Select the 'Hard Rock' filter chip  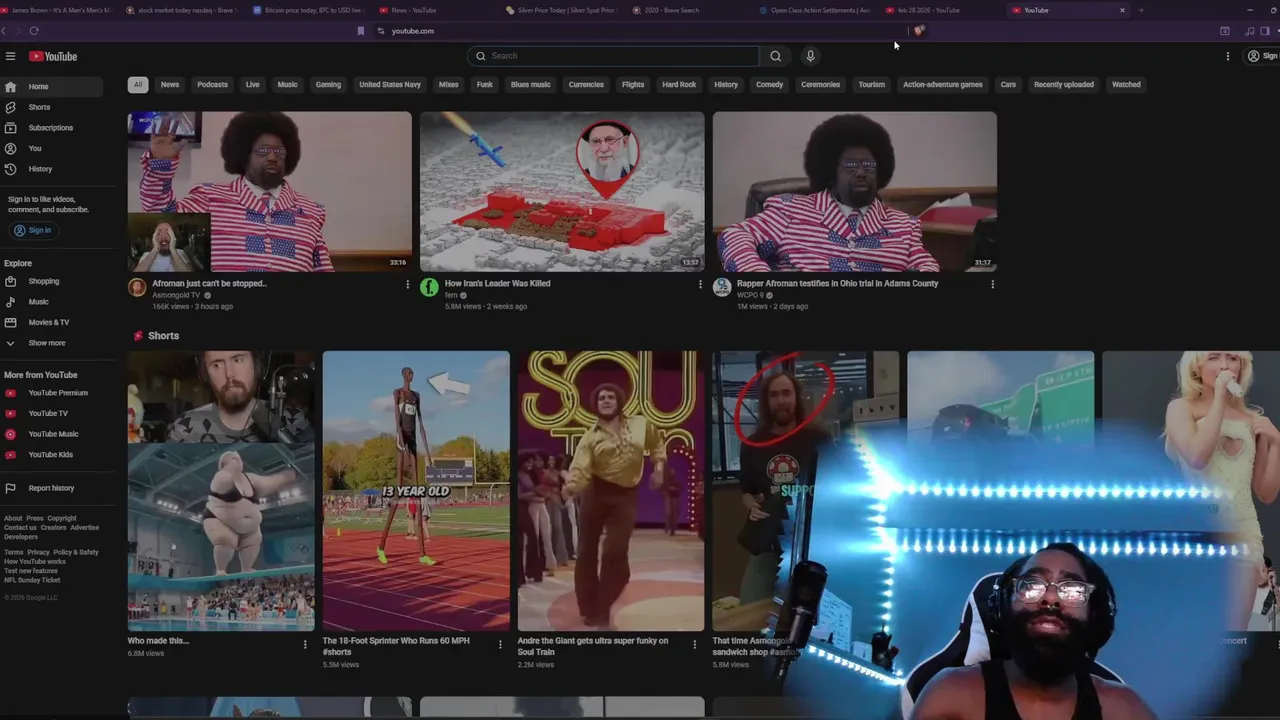pyautogui.click(x=679, y=85)
